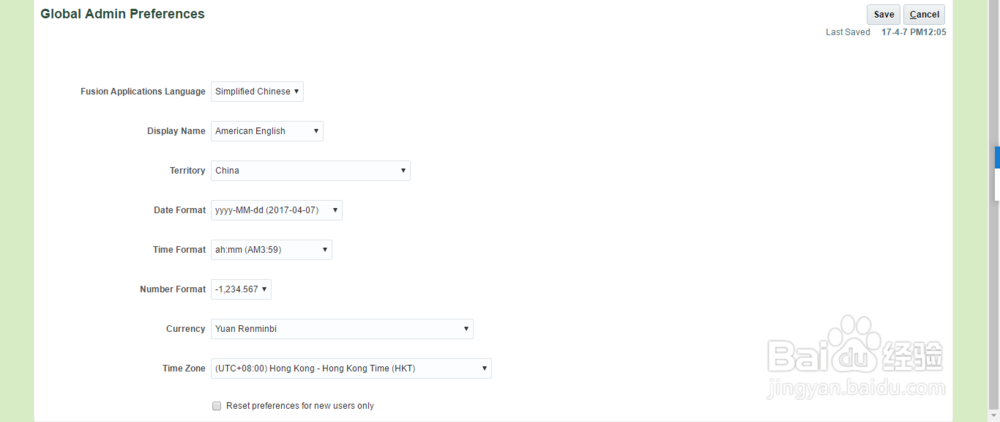The height and width of the screenshot is (422, 1000).
Task: Click the Time Zone dropdown arrow
Action: pyautogui.click(x=485, y=369)
